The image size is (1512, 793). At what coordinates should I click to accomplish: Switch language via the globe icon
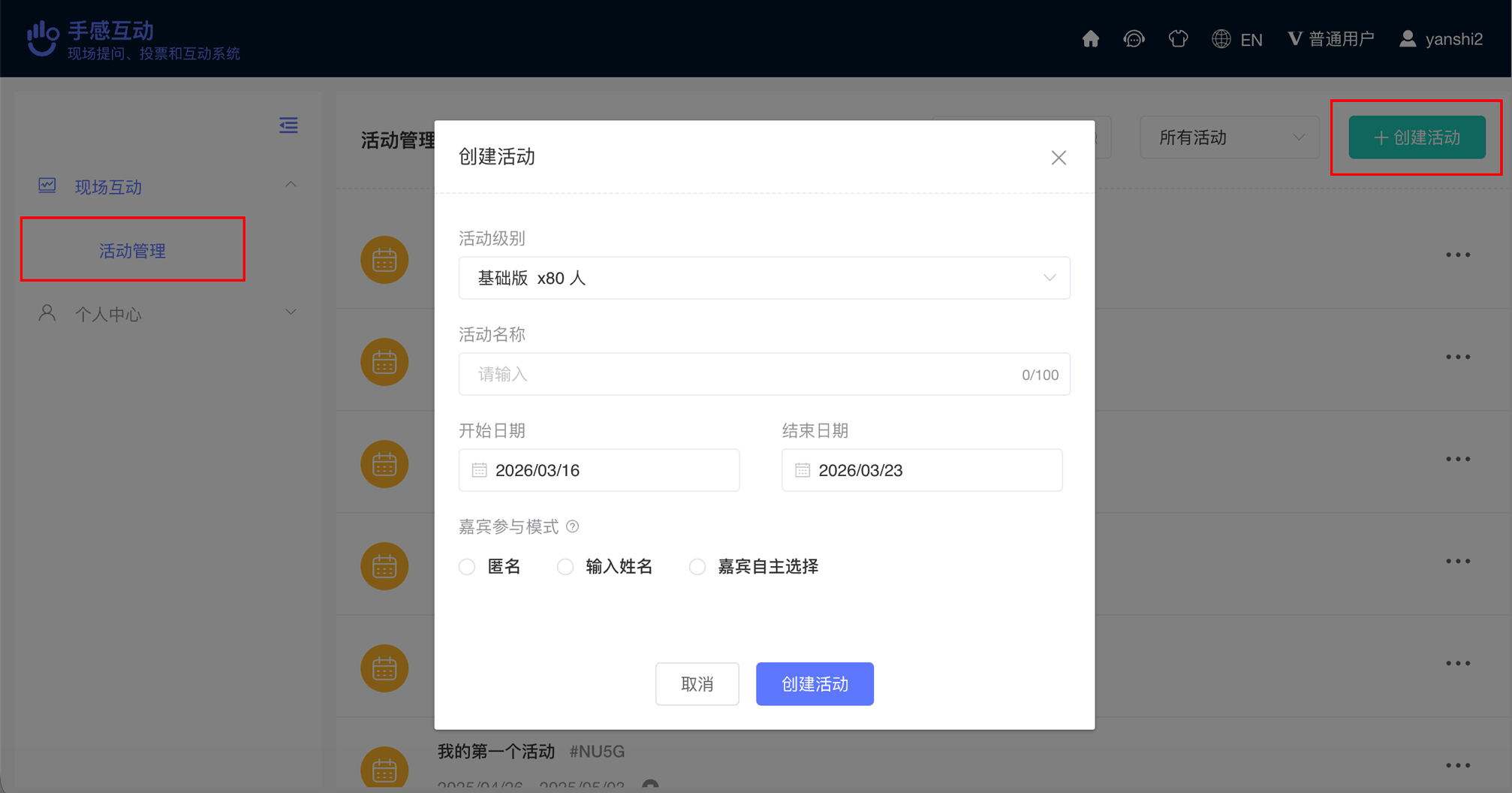point(1221,39)
